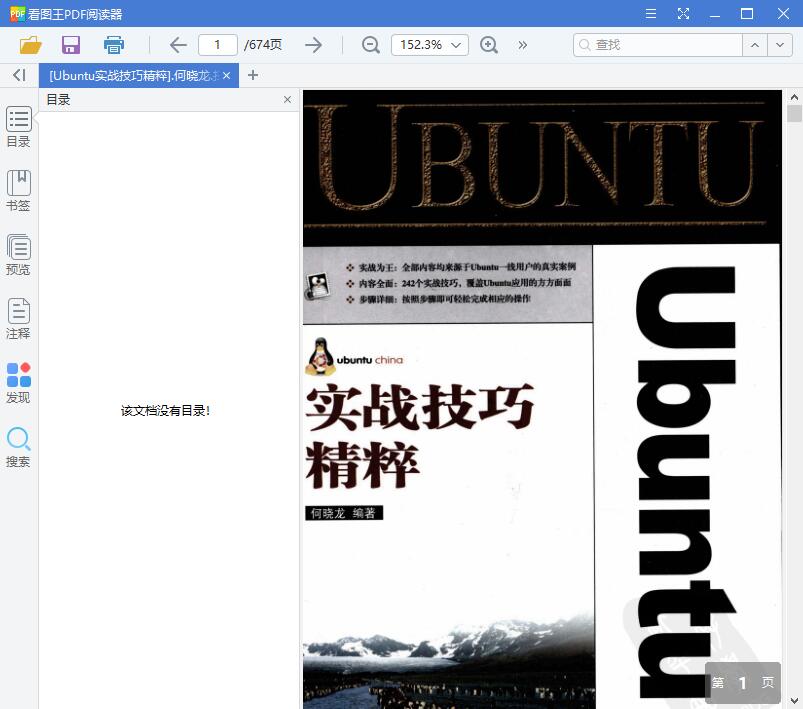Zoom in with the plus magnifier
The height and width of the screenshot is (709, 803).
click(x=489, y=45)
